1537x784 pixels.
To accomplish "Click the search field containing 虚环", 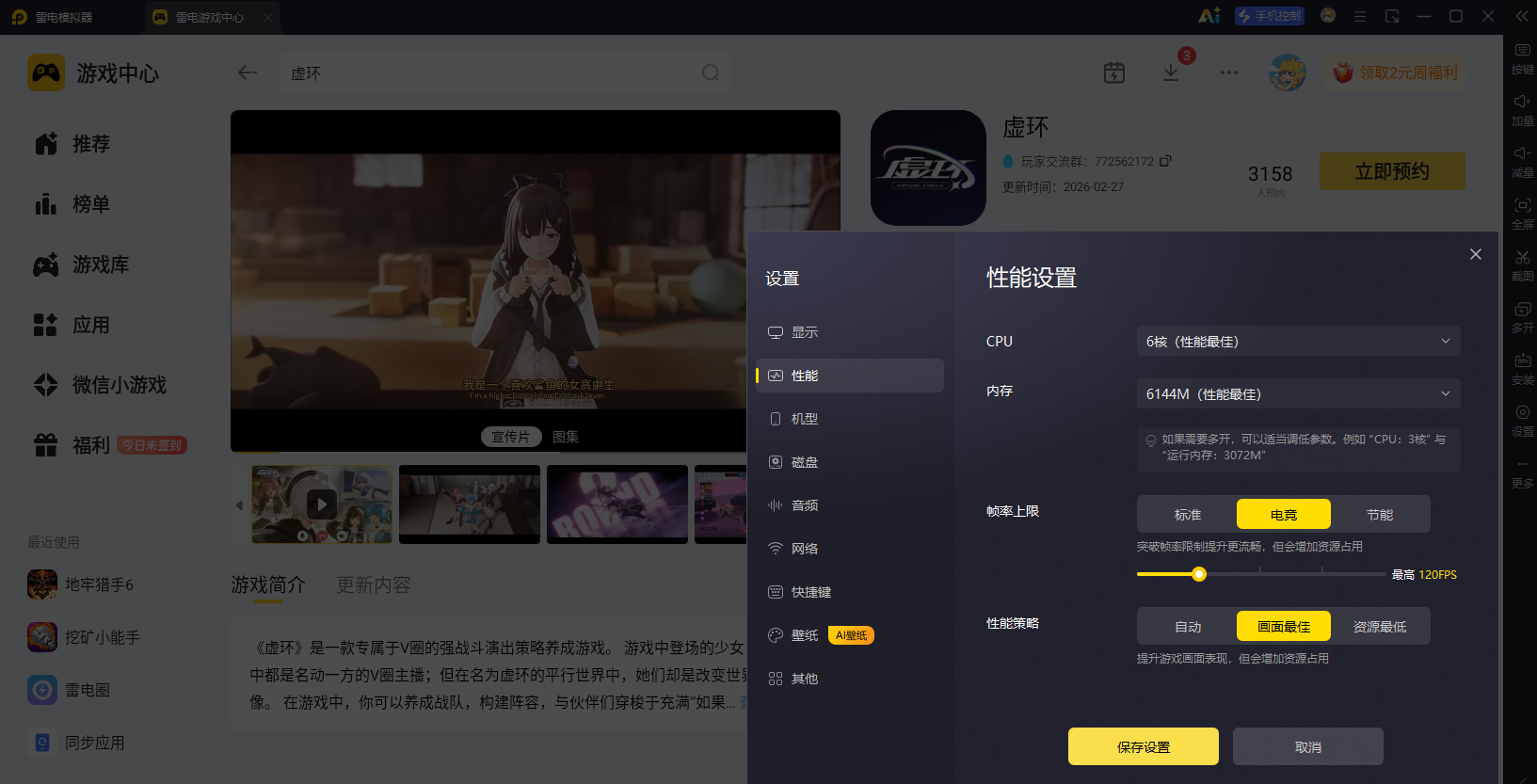I will 505,72.
